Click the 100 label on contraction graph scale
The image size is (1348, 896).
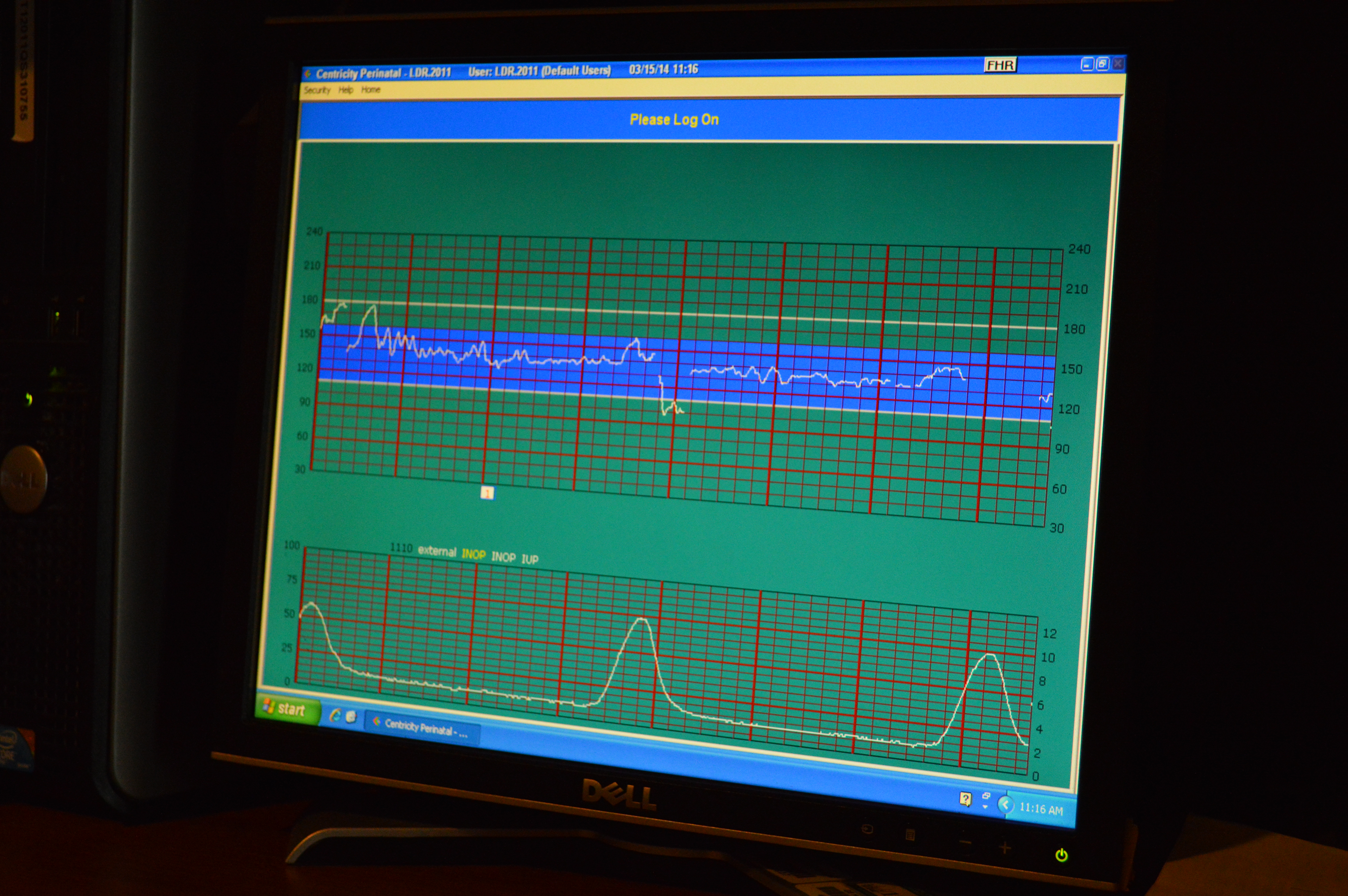pyautogui.click(x=292, y=545)
